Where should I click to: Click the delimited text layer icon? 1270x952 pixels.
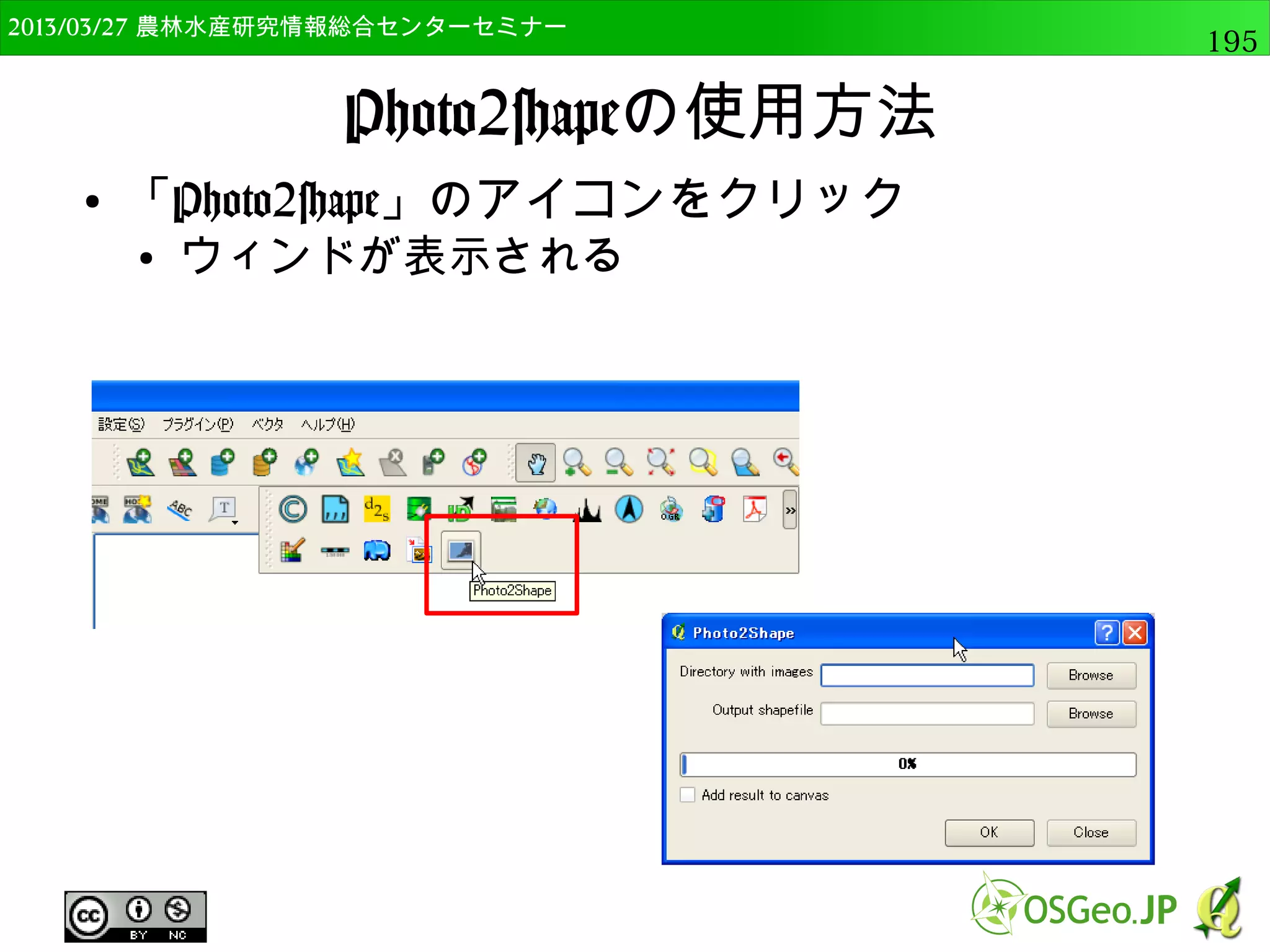[335, 510]
